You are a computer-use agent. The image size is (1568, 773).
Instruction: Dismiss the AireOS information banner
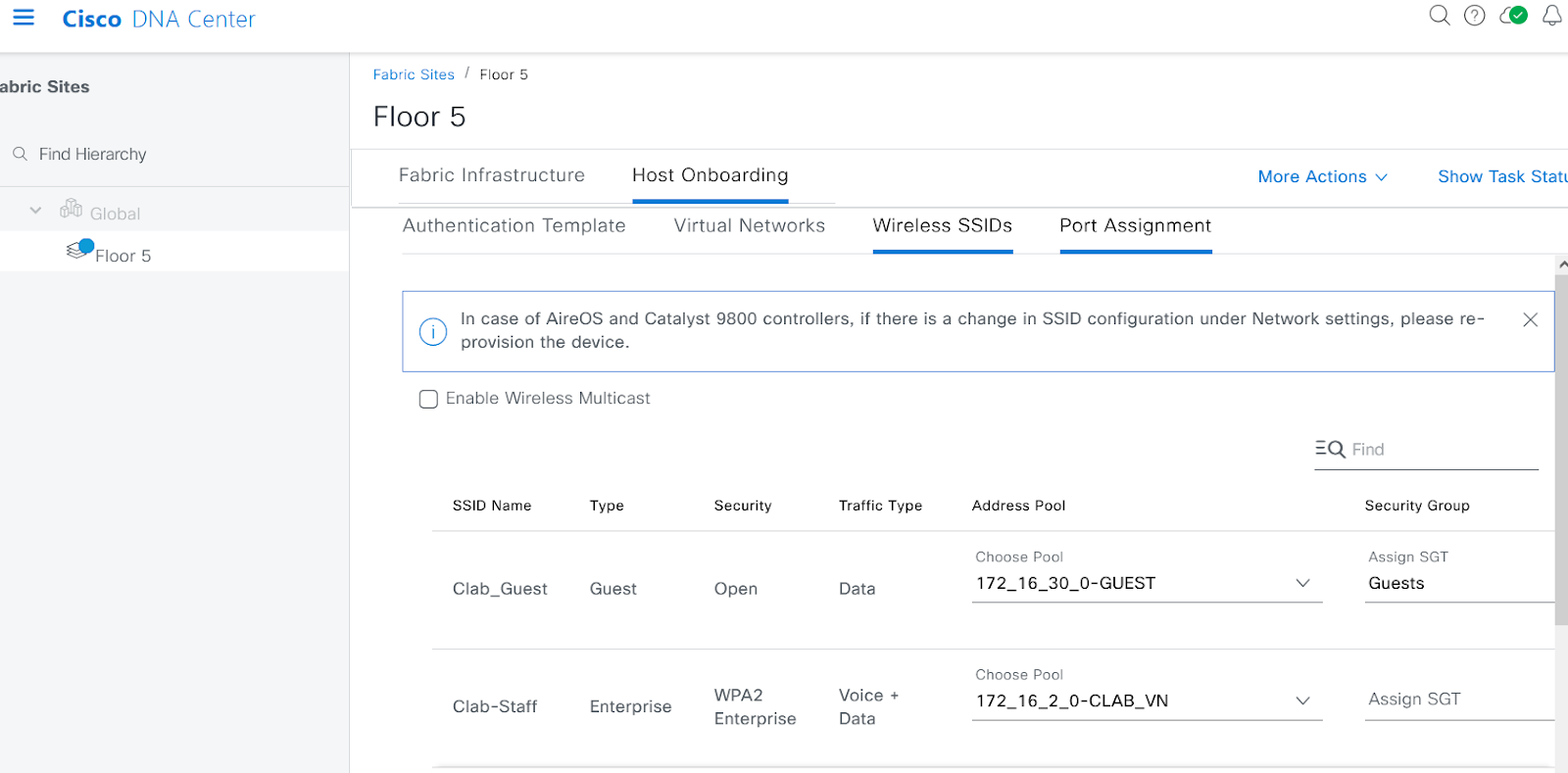(x=1530, y=319)
